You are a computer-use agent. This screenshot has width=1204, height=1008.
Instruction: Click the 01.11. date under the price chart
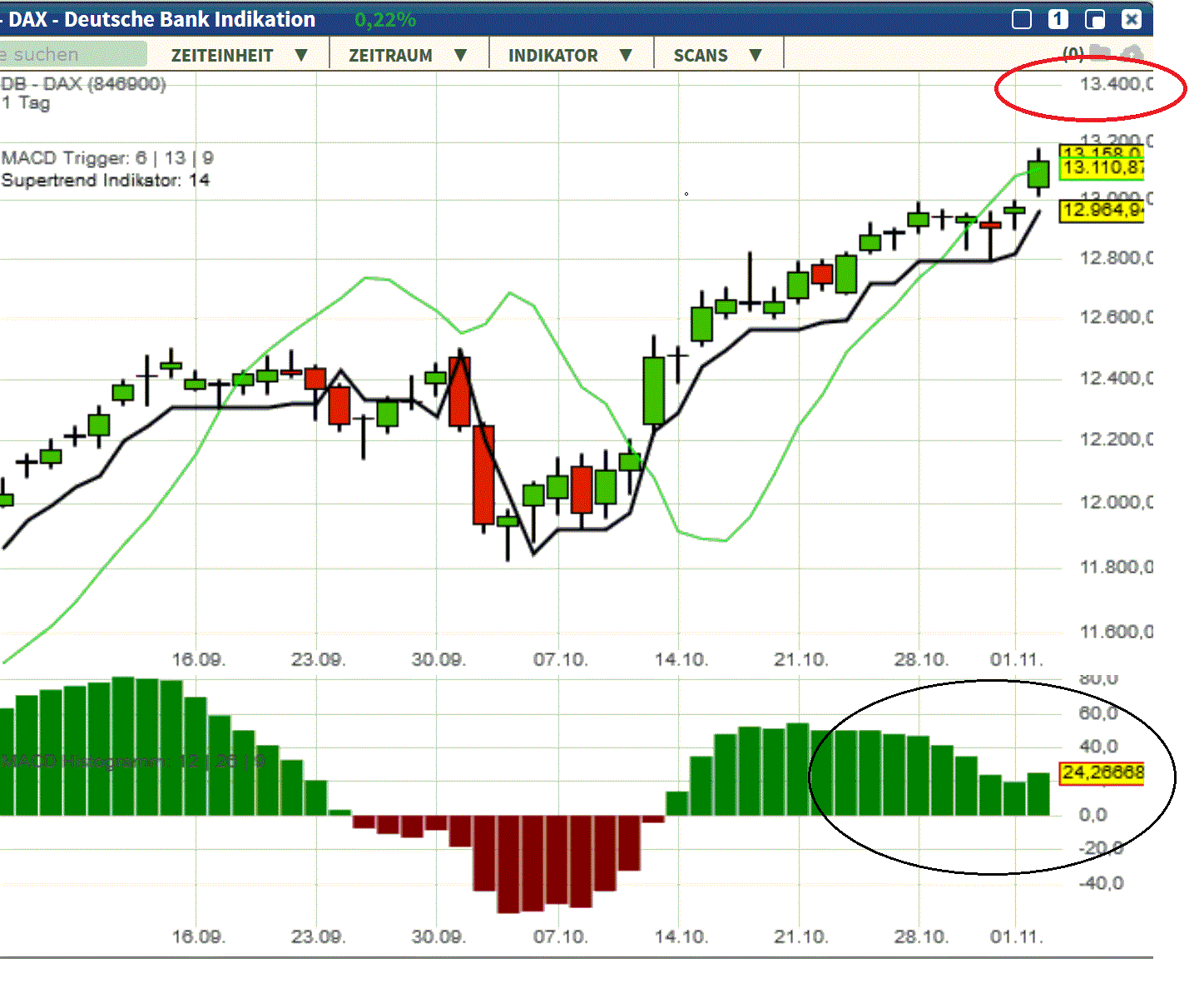tap(1016, 659)
